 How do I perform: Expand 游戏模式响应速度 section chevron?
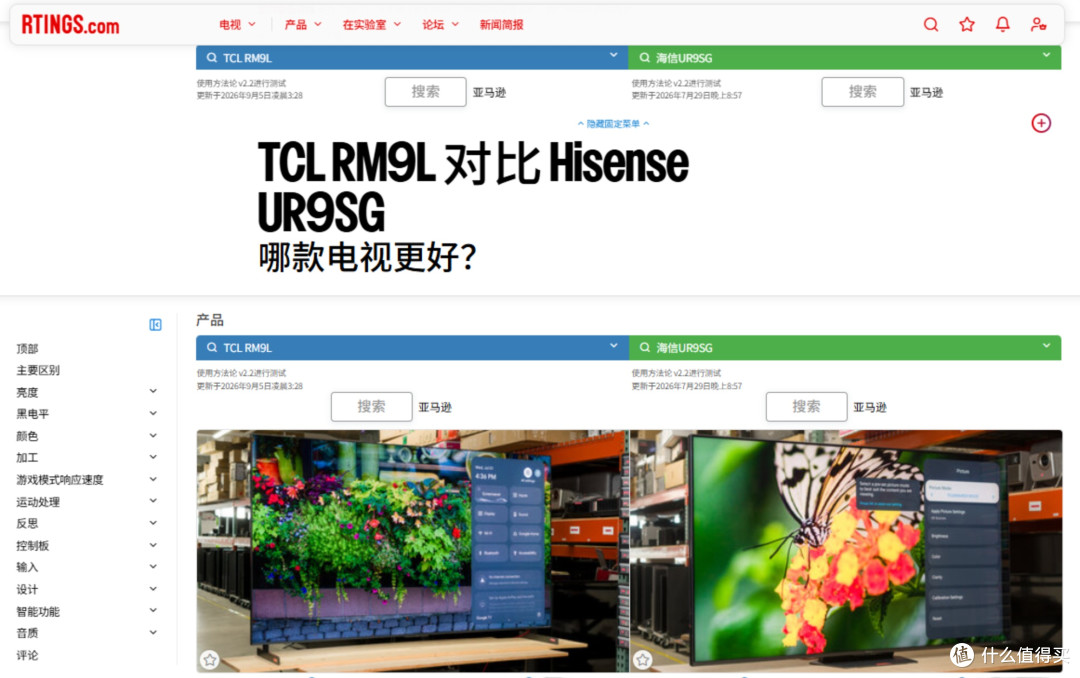(x=153, y=479)
